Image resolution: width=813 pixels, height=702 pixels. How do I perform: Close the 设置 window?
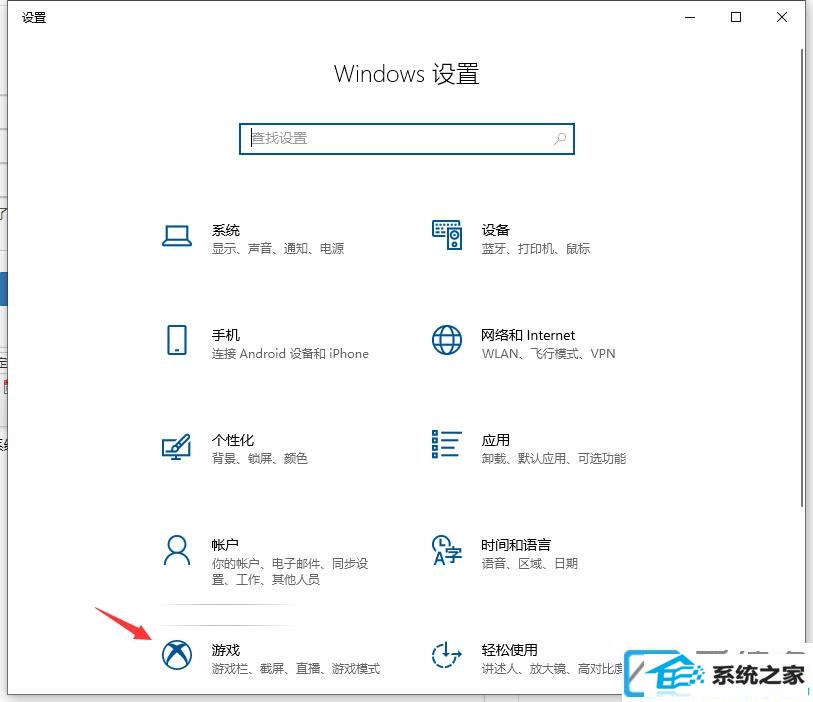click(782, 17)
